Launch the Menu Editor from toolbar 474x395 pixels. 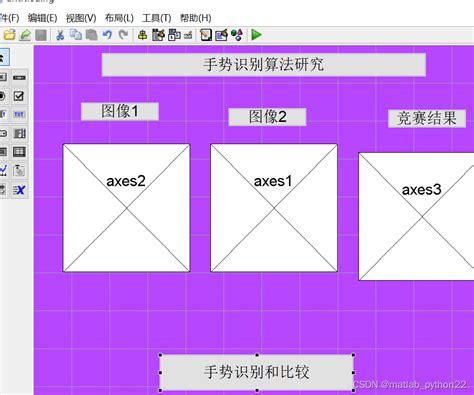click(x=158, y=35)
